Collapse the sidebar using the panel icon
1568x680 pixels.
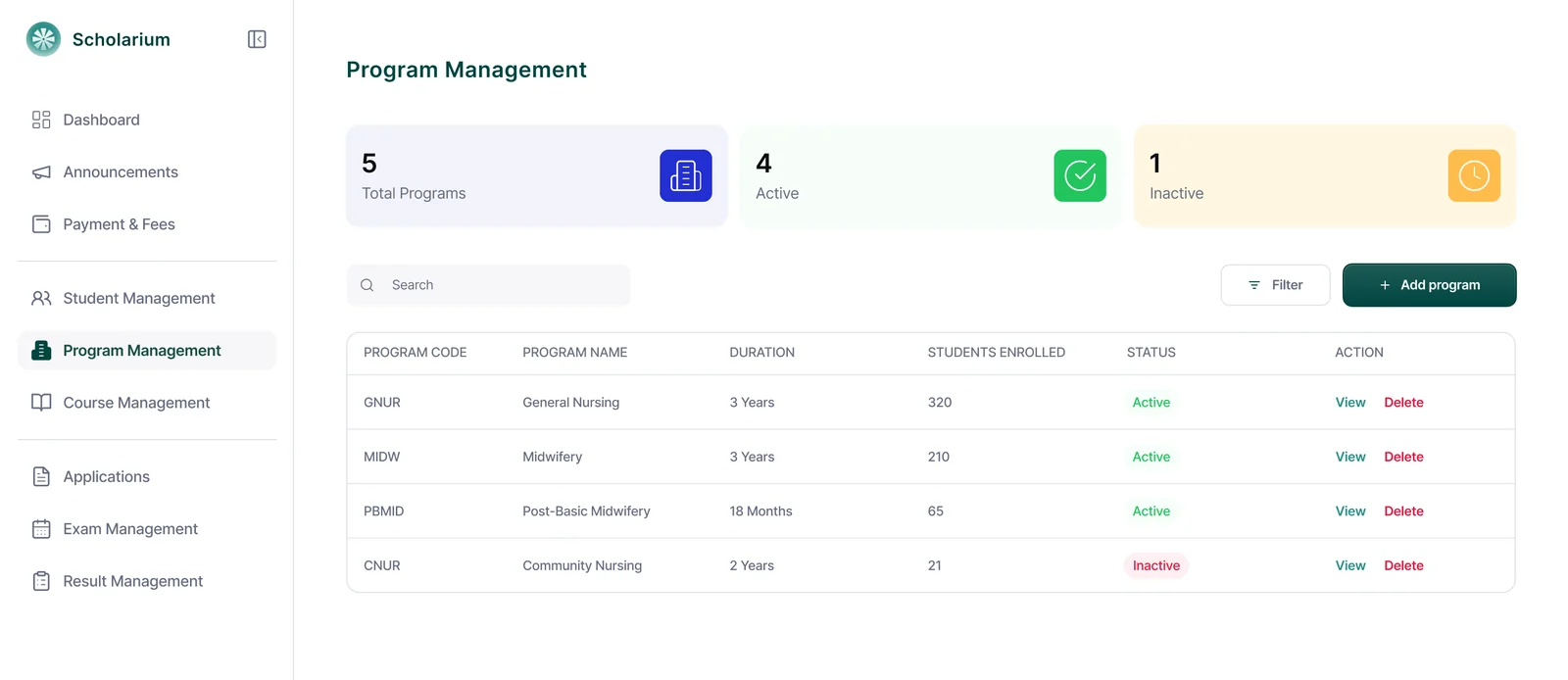(x=257, y=39)
